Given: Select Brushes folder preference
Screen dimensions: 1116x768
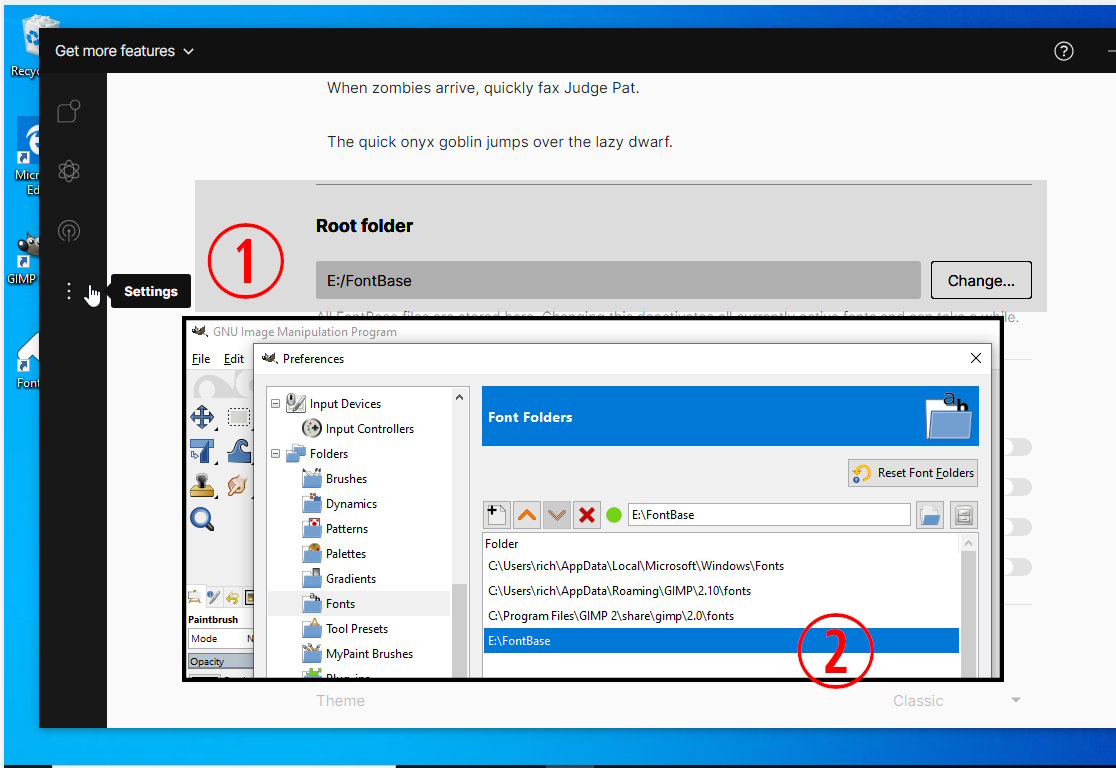Looking at the screenshot, I should (347, 478).
